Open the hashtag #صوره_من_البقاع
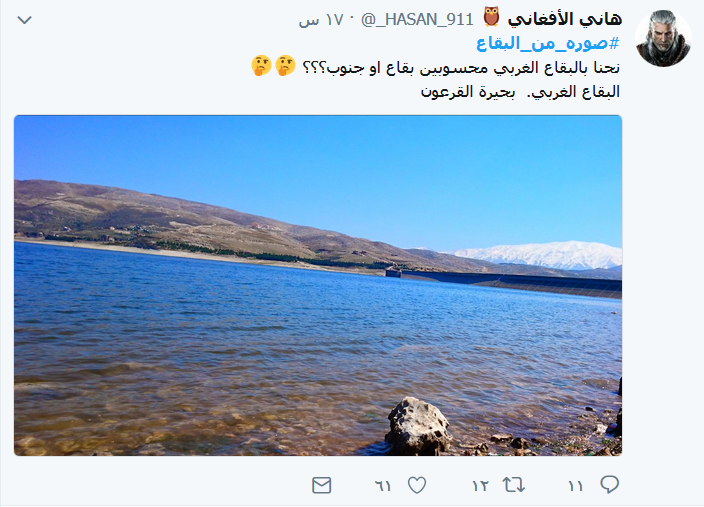The width and height of the screenshot is (704, 507). click(548, 44)
